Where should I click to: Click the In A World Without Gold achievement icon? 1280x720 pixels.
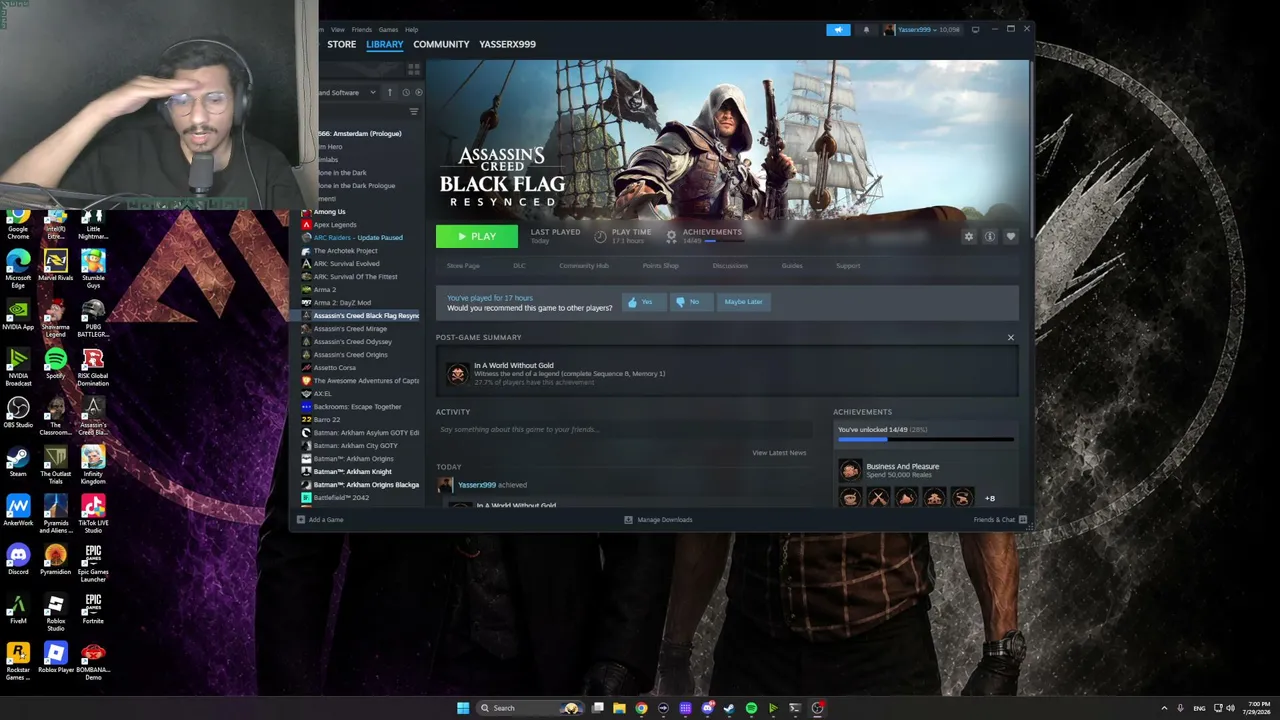pyautogui.click(x=457, y=372)
